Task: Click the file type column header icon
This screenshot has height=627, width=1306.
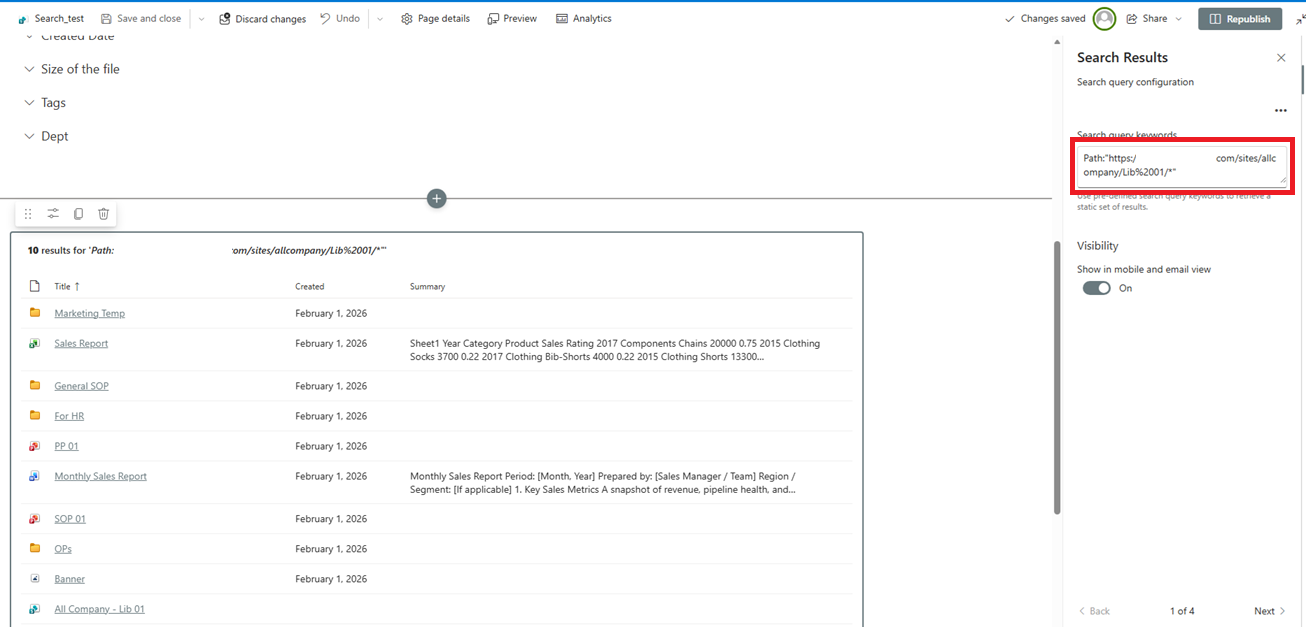Action: (35, 286)
